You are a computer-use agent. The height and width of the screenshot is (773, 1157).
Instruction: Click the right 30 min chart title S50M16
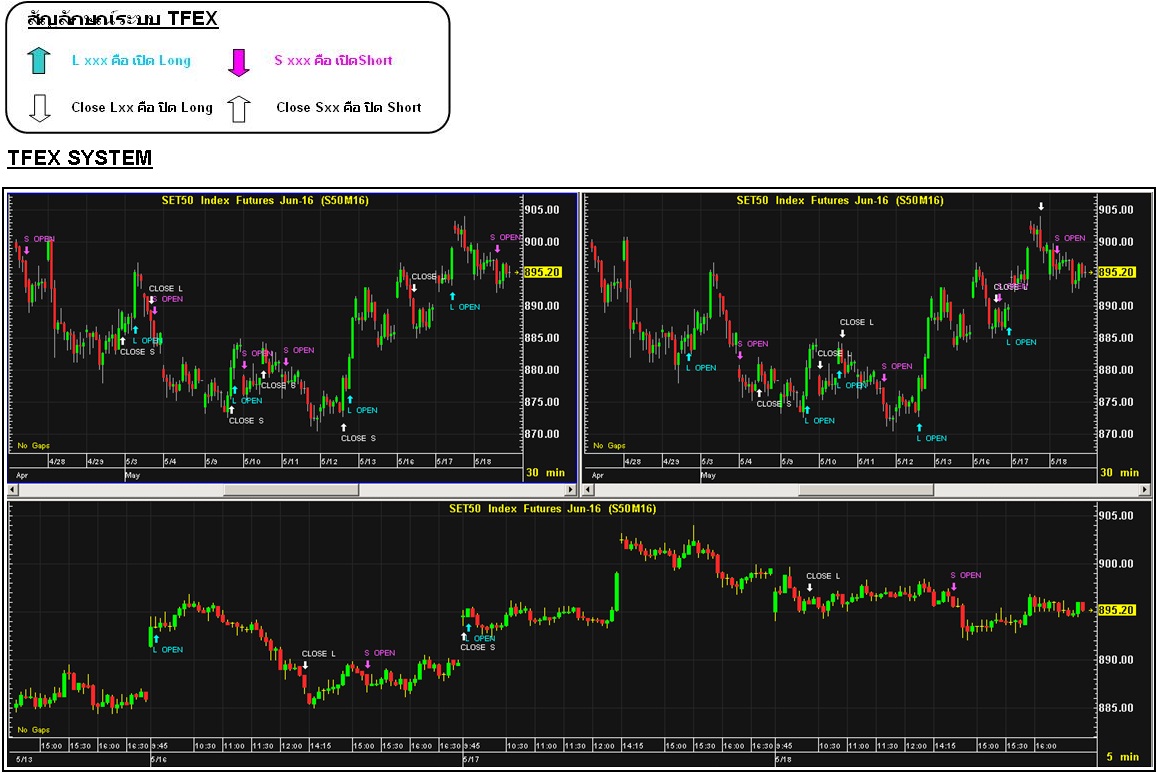click(x=840, y=200)
